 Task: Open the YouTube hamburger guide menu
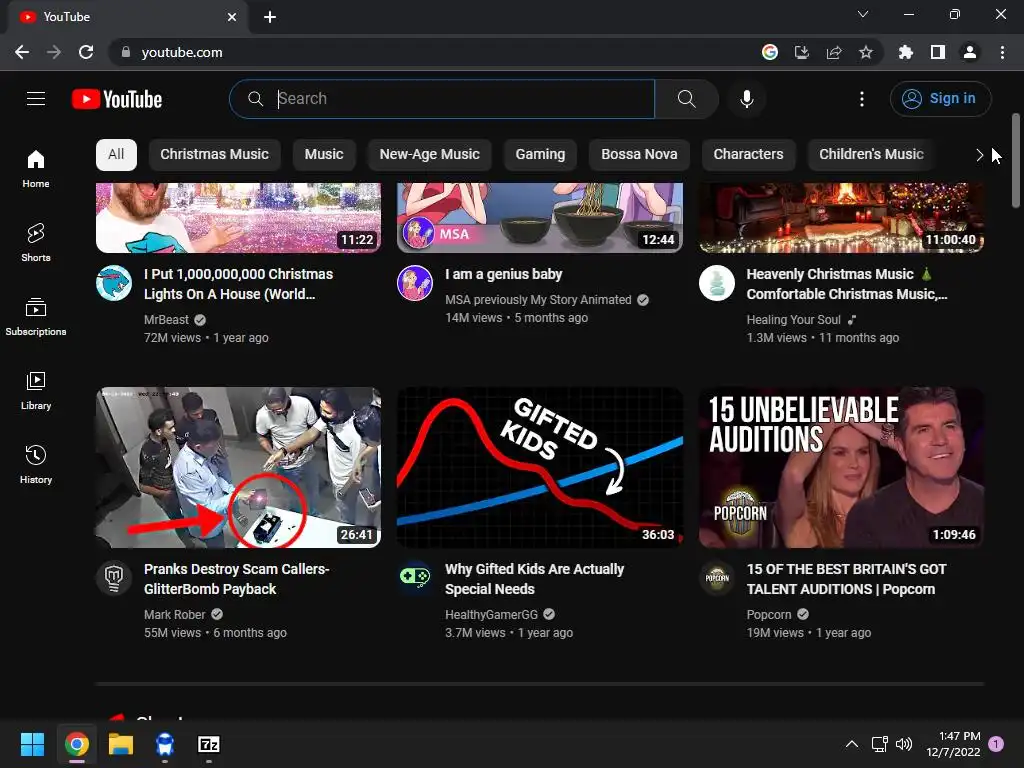point(36,99)
